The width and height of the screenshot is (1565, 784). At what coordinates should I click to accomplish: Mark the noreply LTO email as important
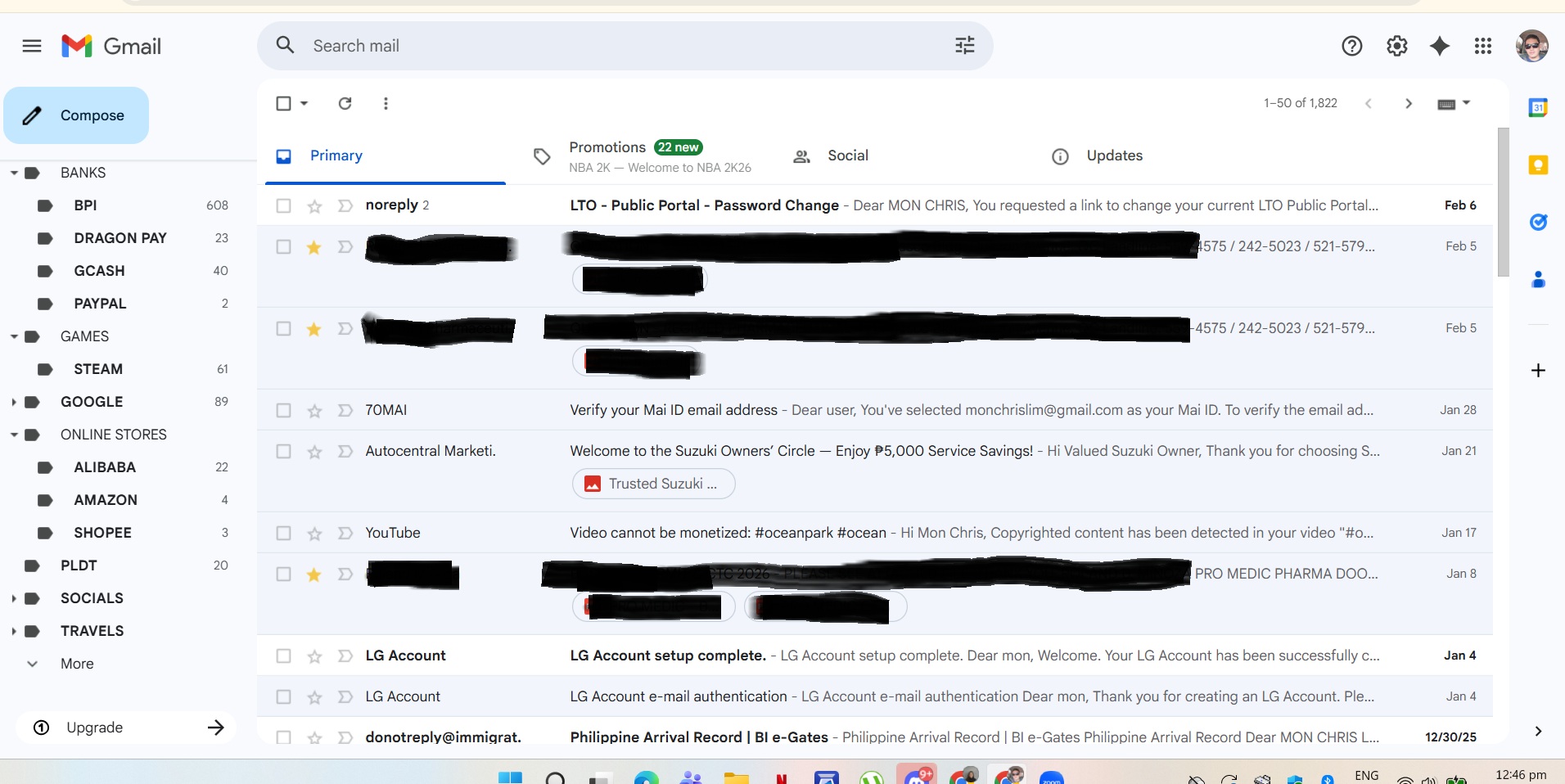pos(345,205)
